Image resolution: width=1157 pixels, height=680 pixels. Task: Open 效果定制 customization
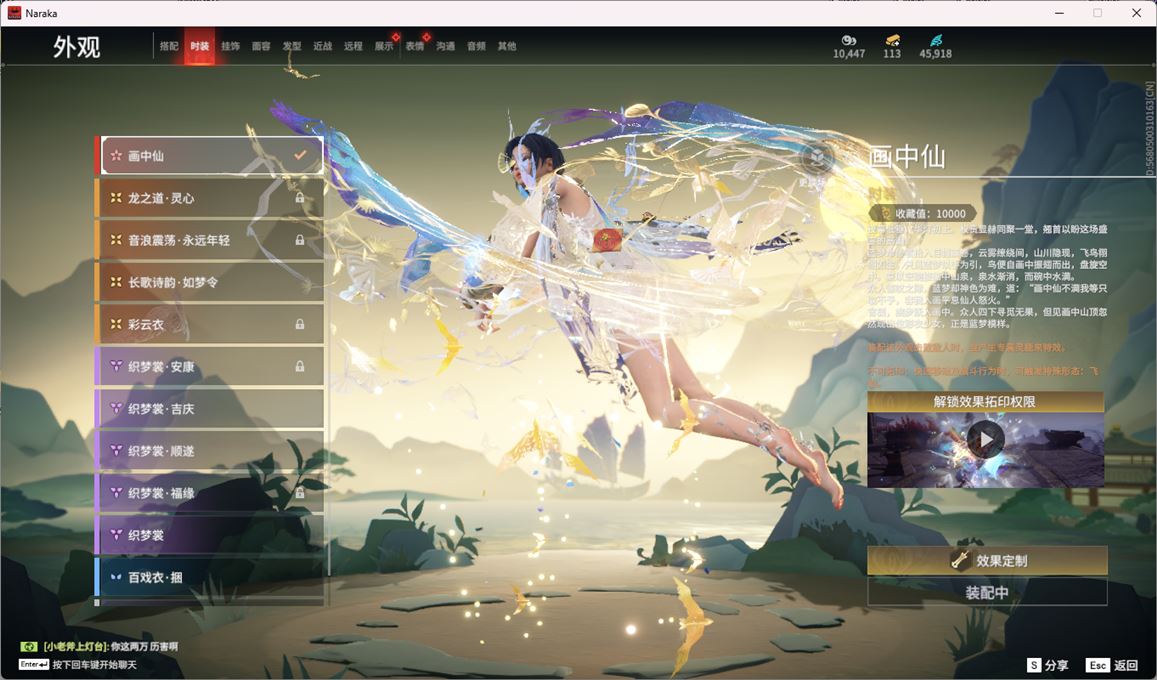(987, 561)
